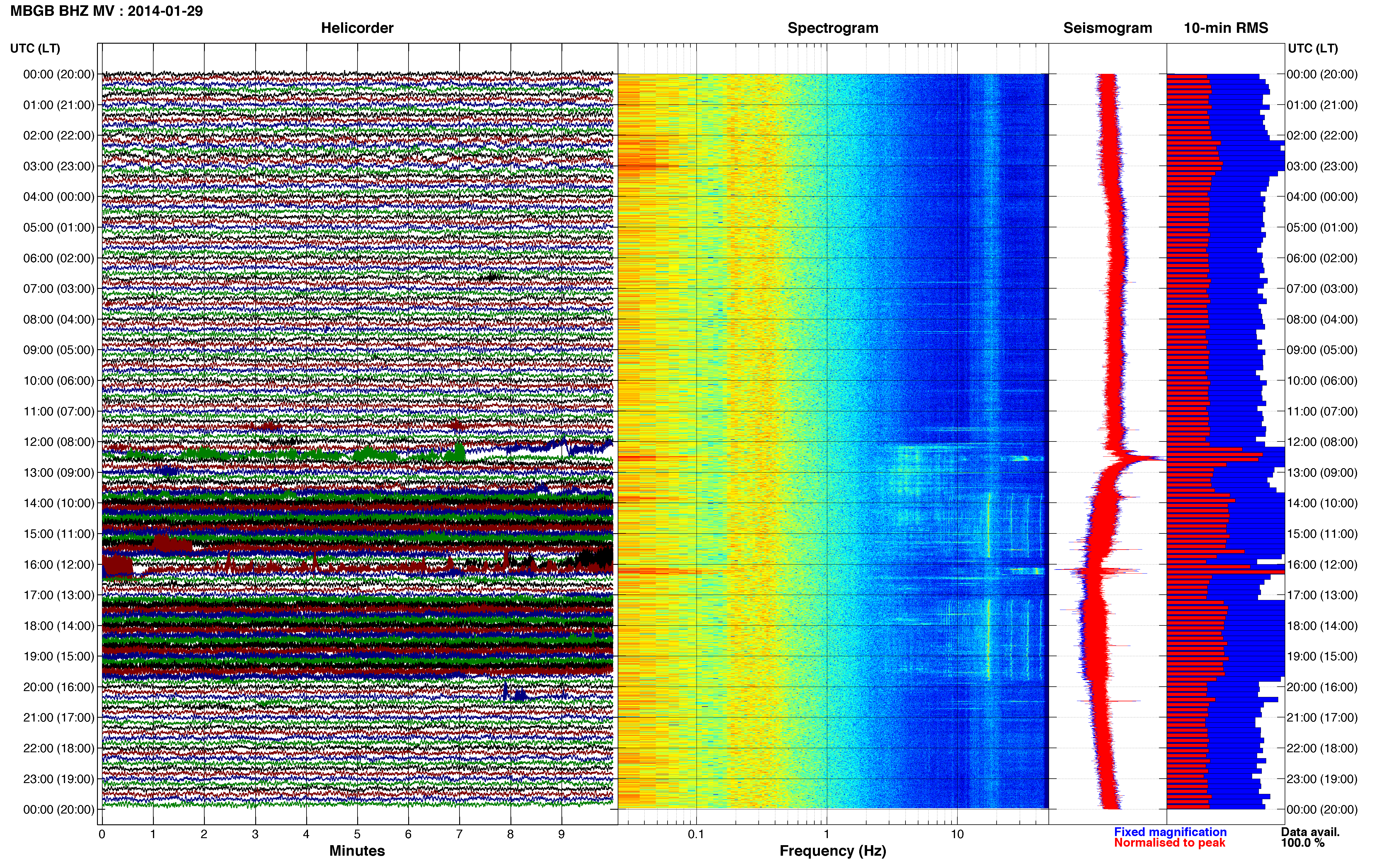
Task: Click the 'Frequency (Hz)' x-axis label
Action: 833,851
